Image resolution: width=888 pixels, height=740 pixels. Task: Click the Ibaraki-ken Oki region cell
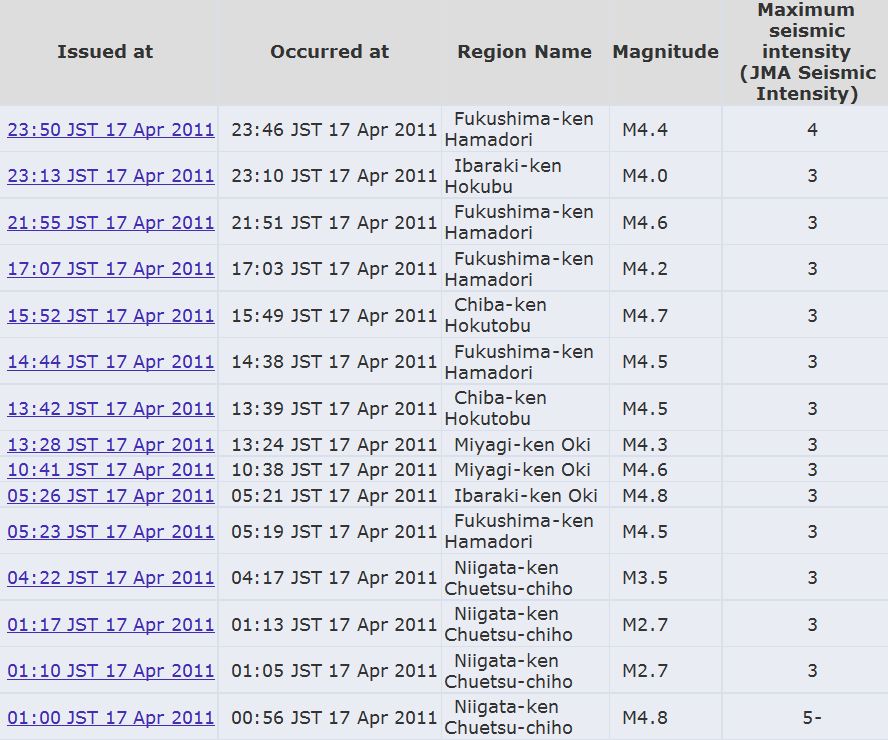[x=526, y=495]
